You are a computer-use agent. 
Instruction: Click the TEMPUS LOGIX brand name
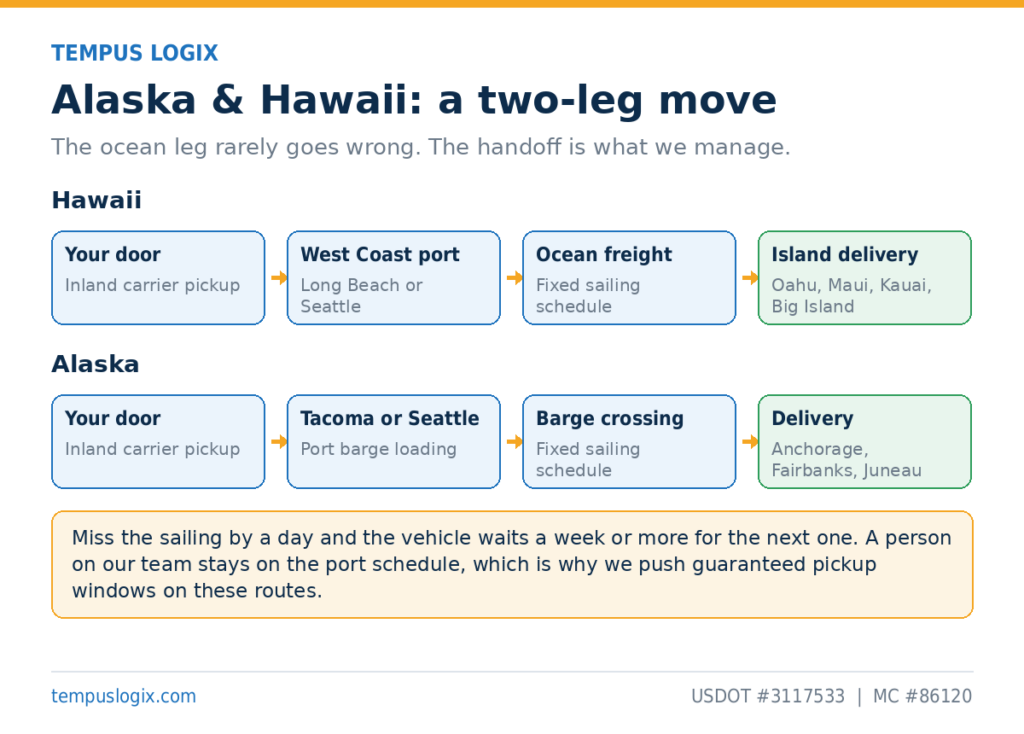click(x=135, y=53)
